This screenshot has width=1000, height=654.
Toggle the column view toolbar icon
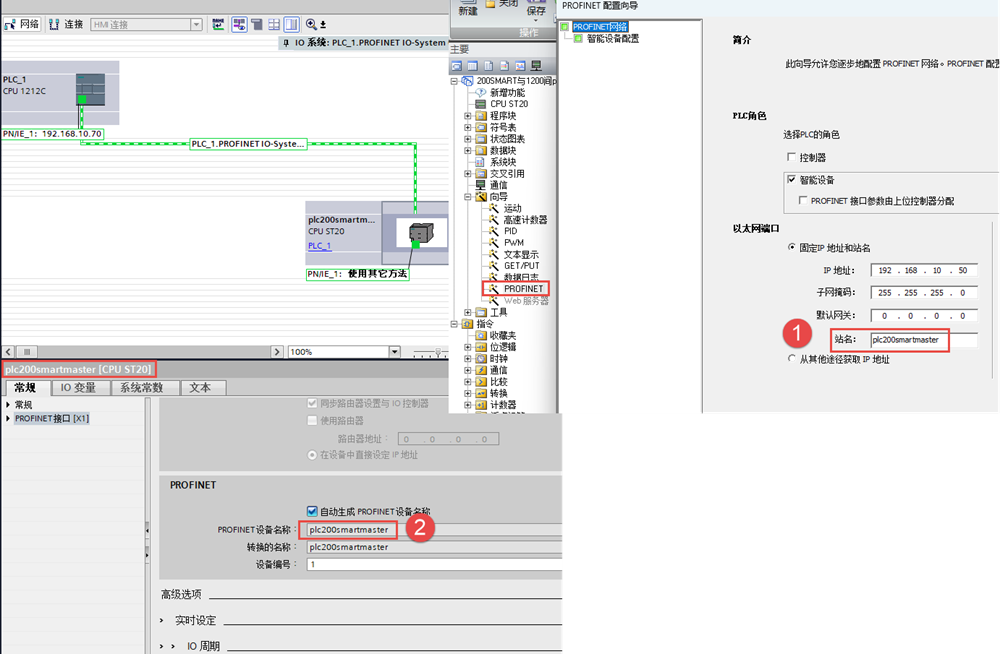pos(291,24)
